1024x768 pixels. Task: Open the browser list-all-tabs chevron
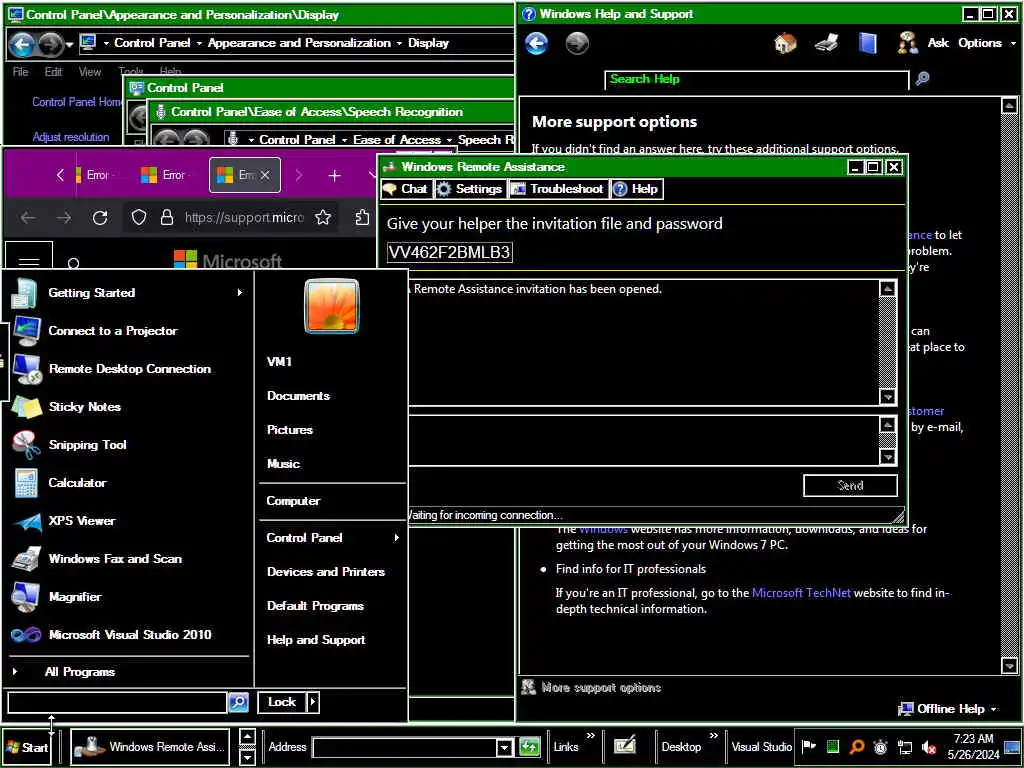(372, 175)
